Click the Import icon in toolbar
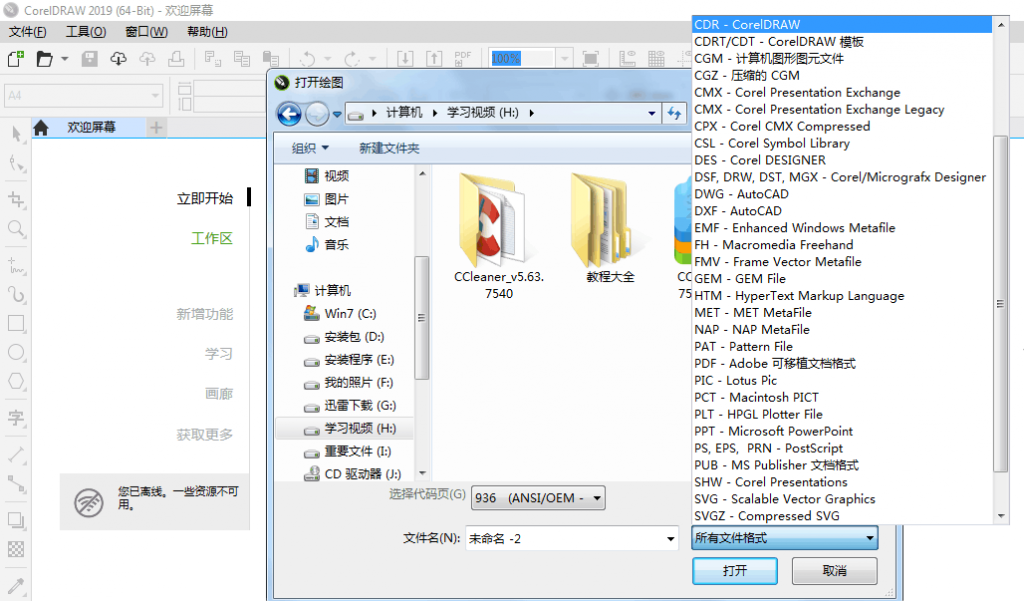Image resolution: width=1024 pixels, height=601 pixels. click(405, 59)
